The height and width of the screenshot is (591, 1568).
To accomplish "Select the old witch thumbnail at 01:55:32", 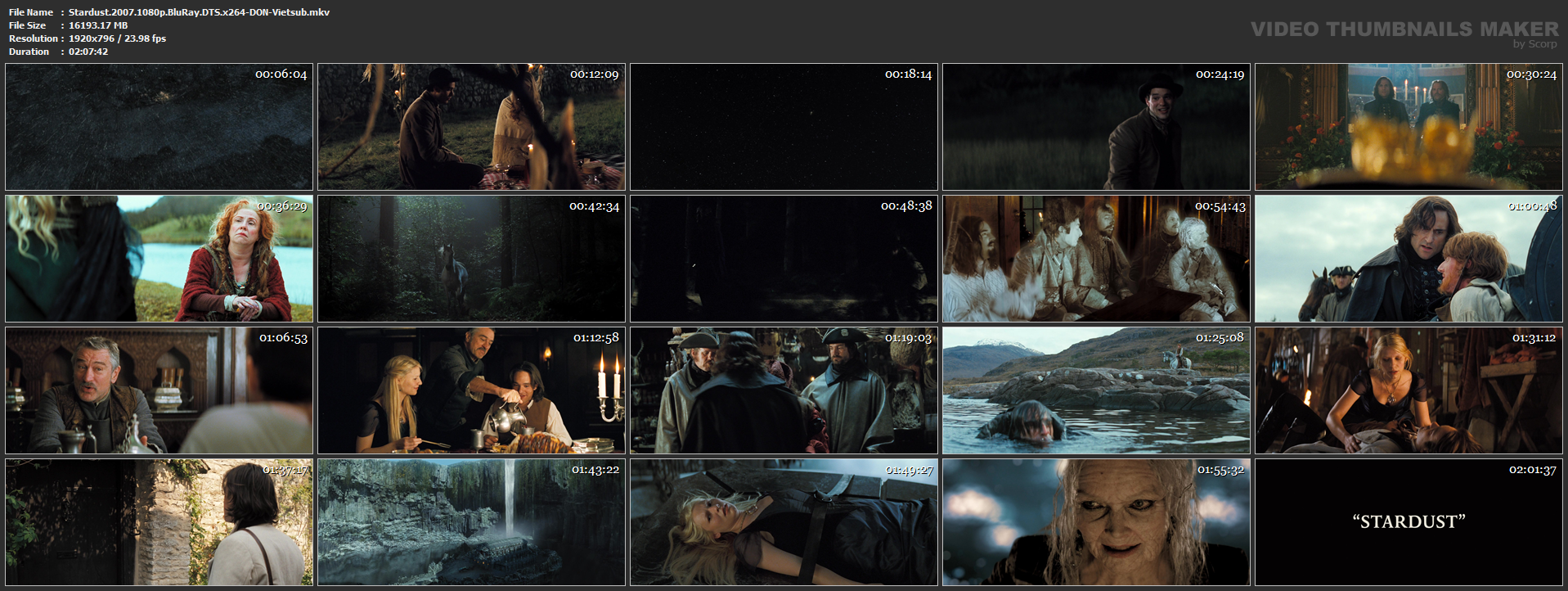I will tap(1096, 522).
